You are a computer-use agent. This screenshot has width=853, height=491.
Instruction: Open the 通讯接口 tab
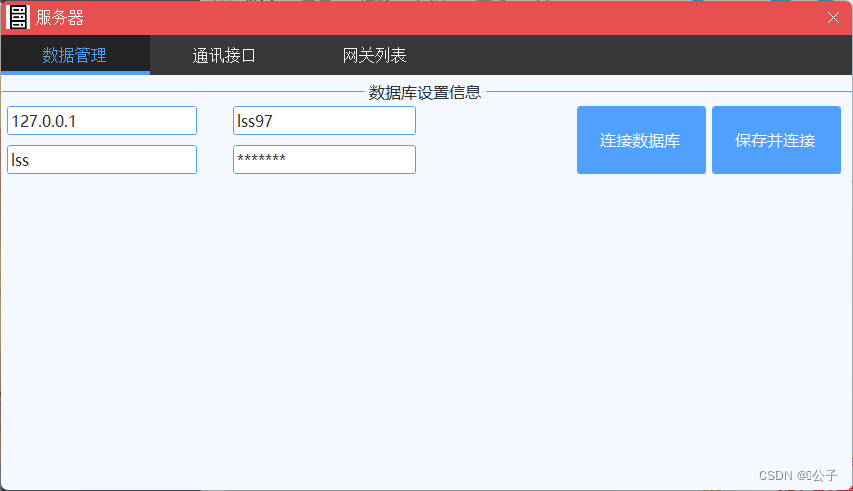point(224,55)
